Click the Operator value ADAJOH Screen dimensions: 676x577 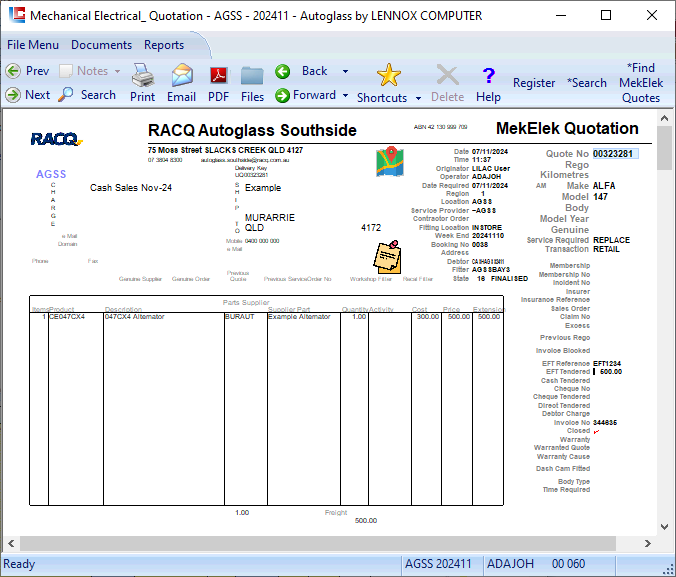[x=486, y=177]
